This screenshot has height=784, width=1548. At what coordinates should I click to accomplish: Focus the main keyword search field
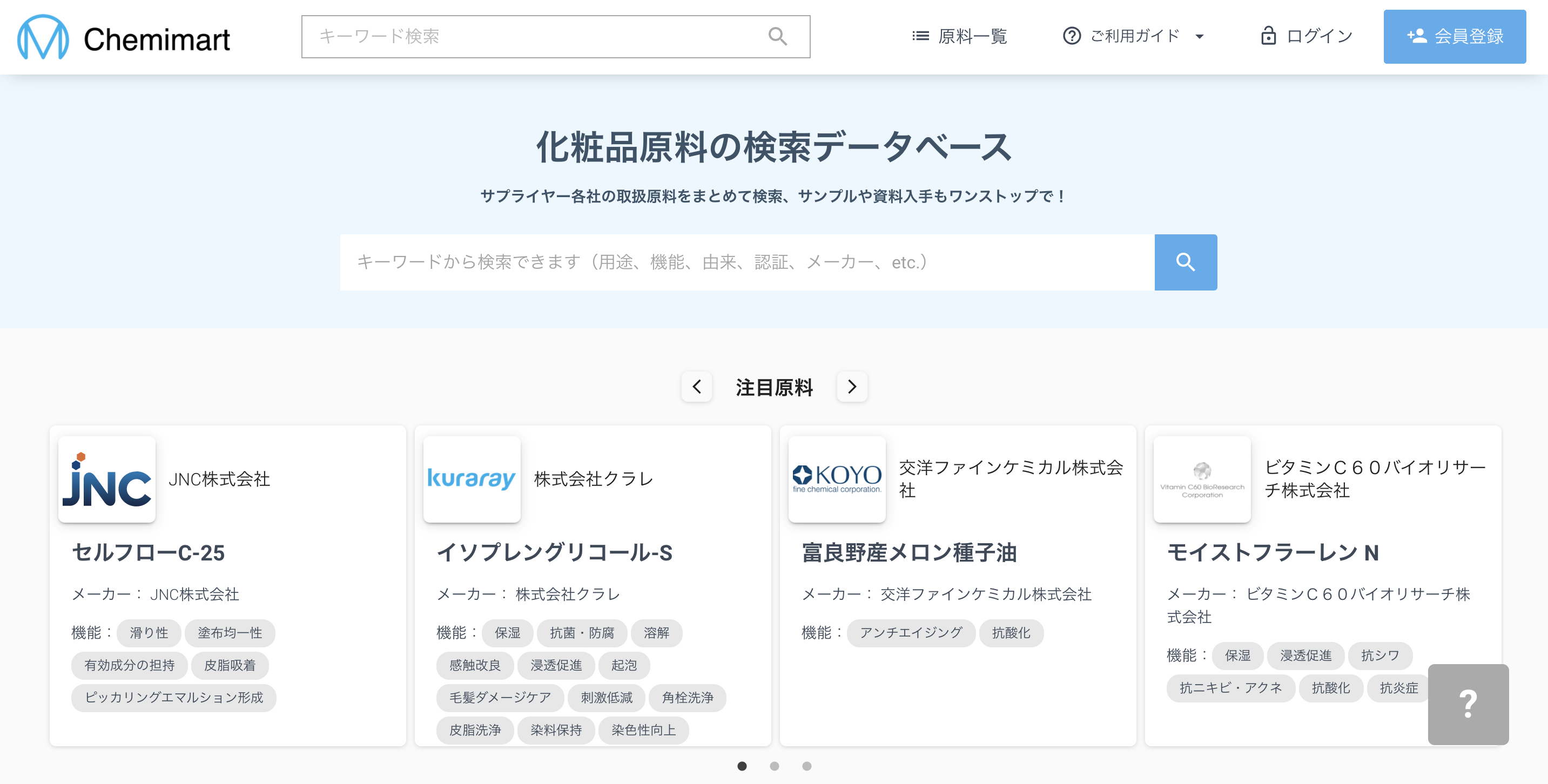pos(746,262)
